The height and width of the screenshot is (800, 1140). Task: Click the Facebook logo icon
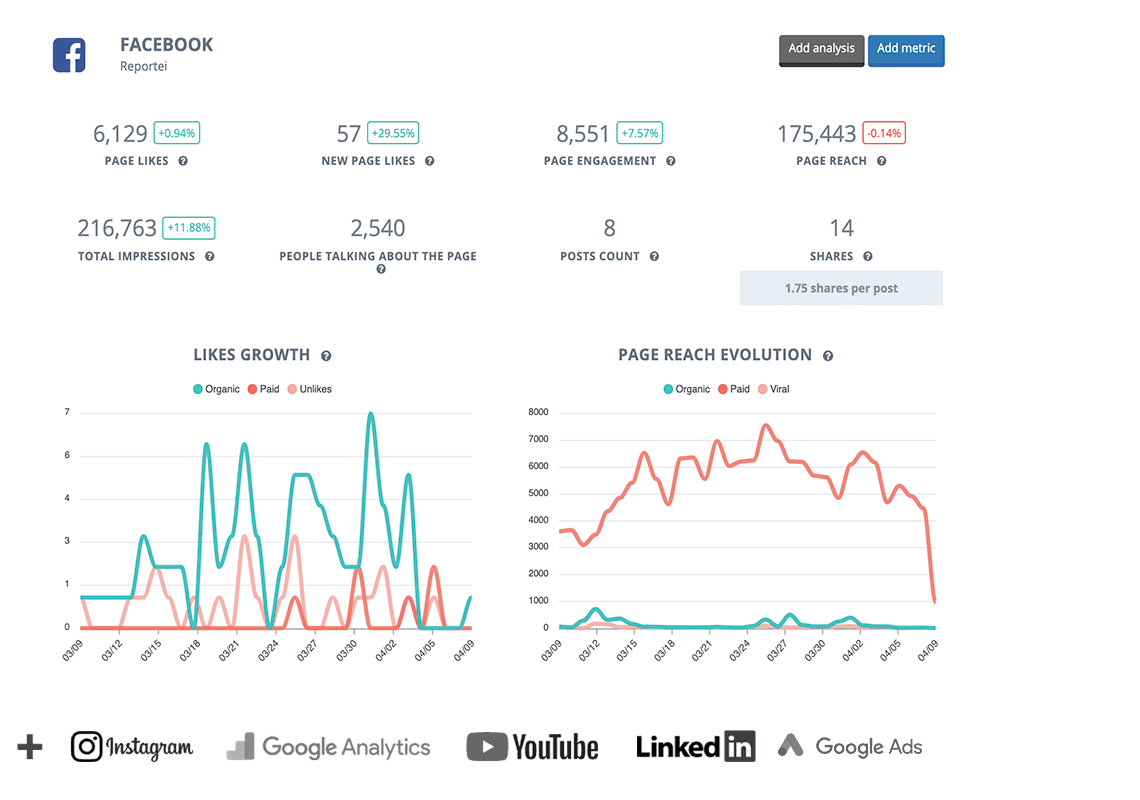pos(69,55)
